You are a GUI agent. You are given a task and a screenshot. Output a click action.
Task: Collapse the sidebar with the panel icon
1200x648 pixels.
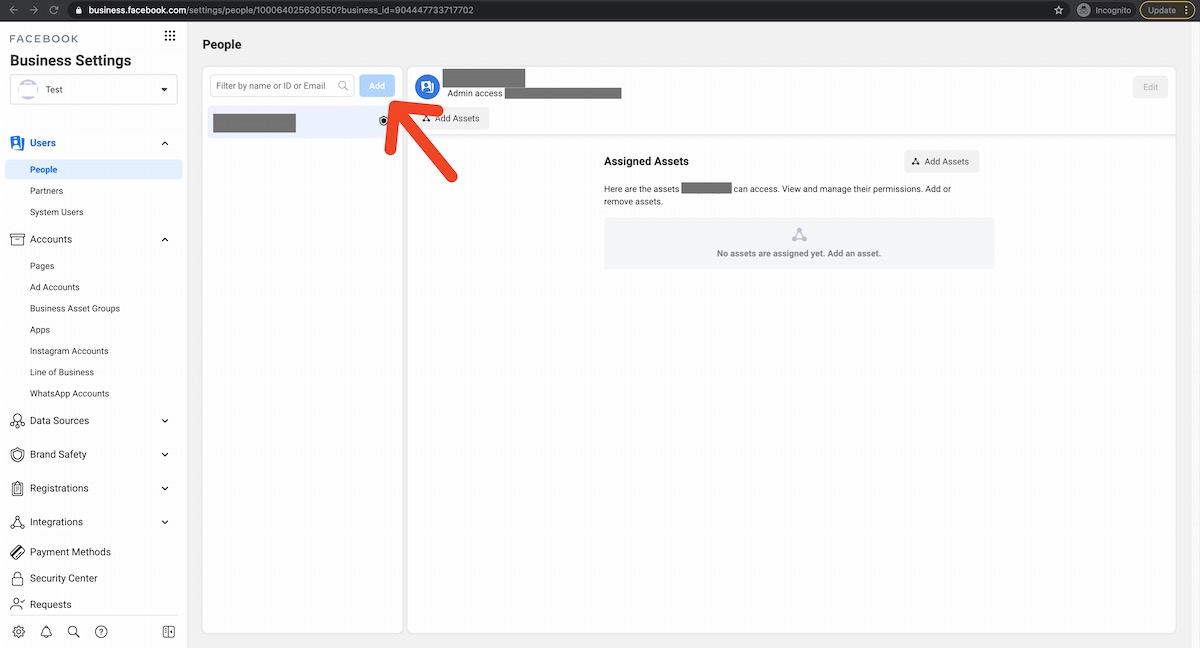point(169,632)
